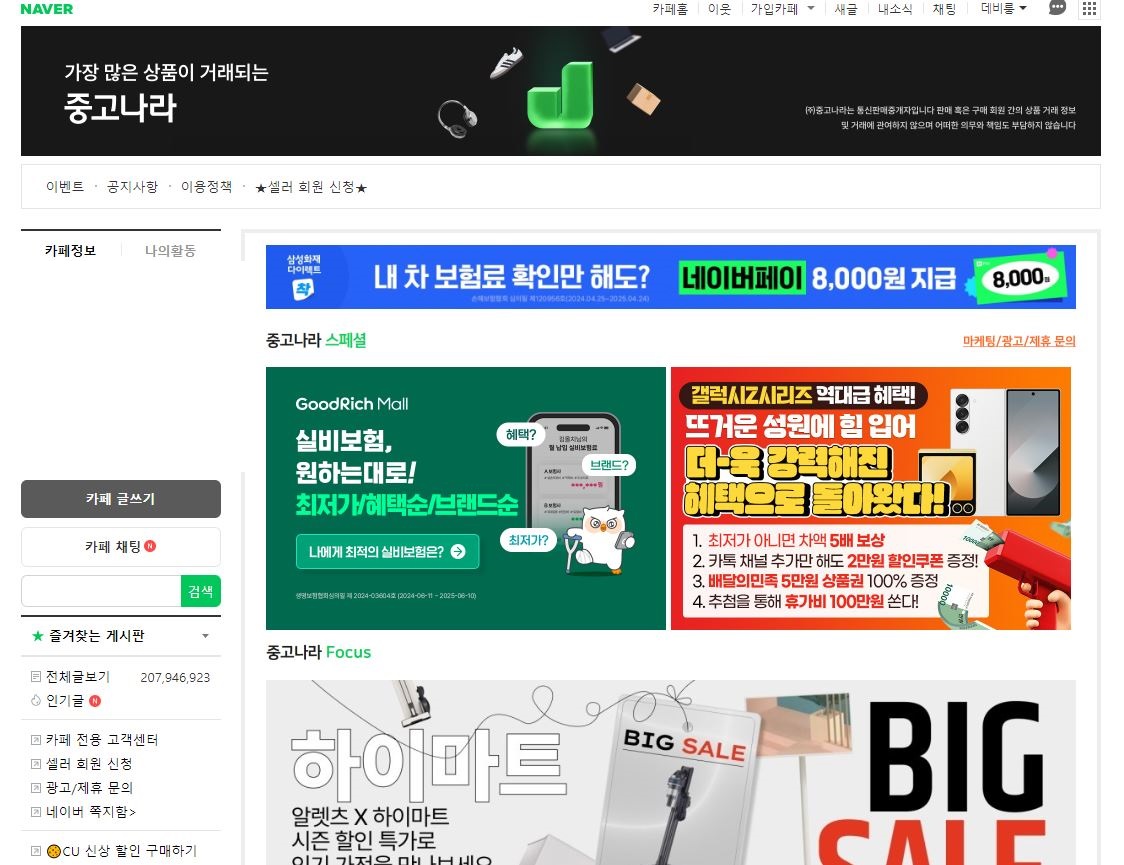Open the chat speech bubble icon

(x=1057, y=8)
